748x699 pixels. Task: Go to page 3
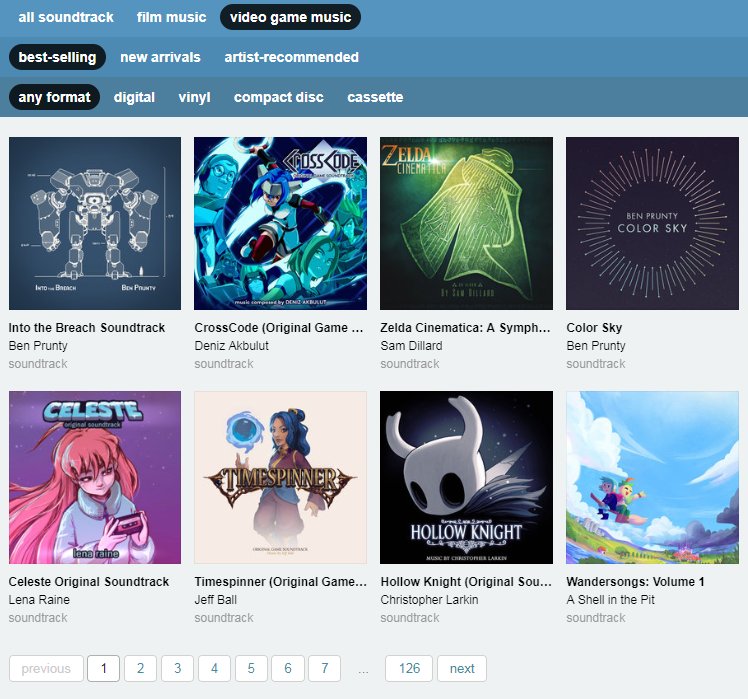177,668
